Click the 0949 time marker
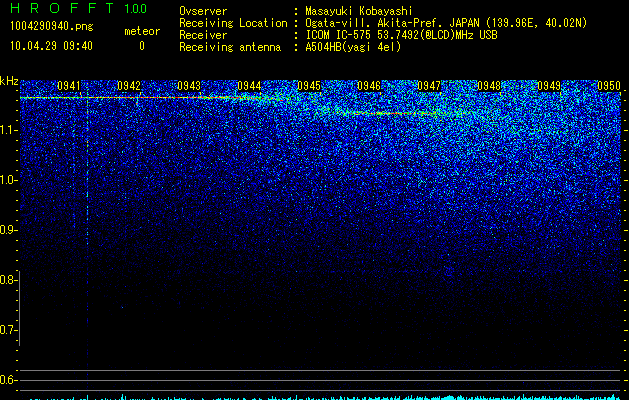Screen dimensions: 629x400 [549, 85]
